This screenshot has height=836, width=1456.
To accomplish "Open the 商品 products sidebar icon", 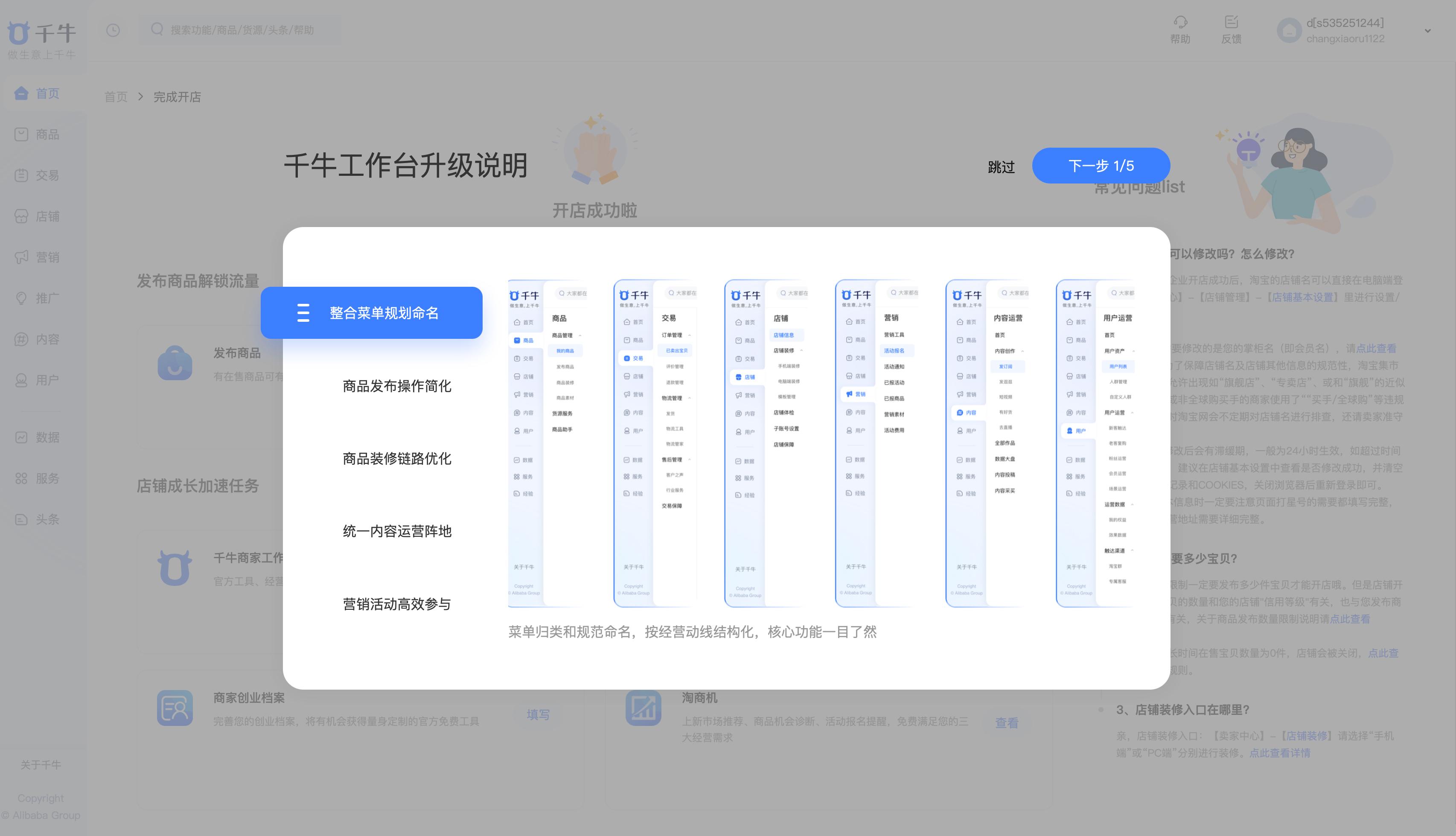I will pyautogui.click(x=21, y=134).
